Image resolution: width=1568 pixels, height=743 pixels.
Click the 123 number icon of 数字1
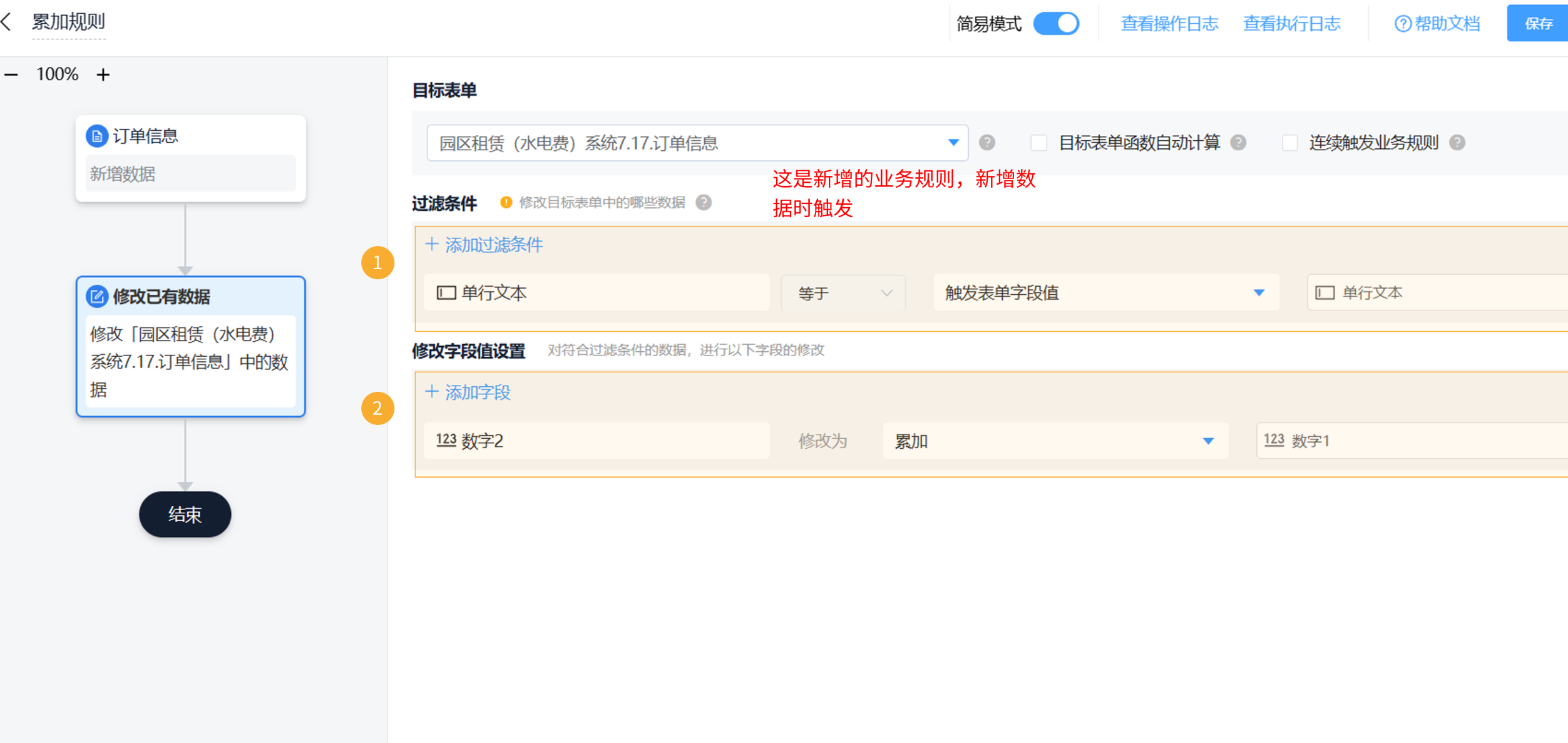1274,440
